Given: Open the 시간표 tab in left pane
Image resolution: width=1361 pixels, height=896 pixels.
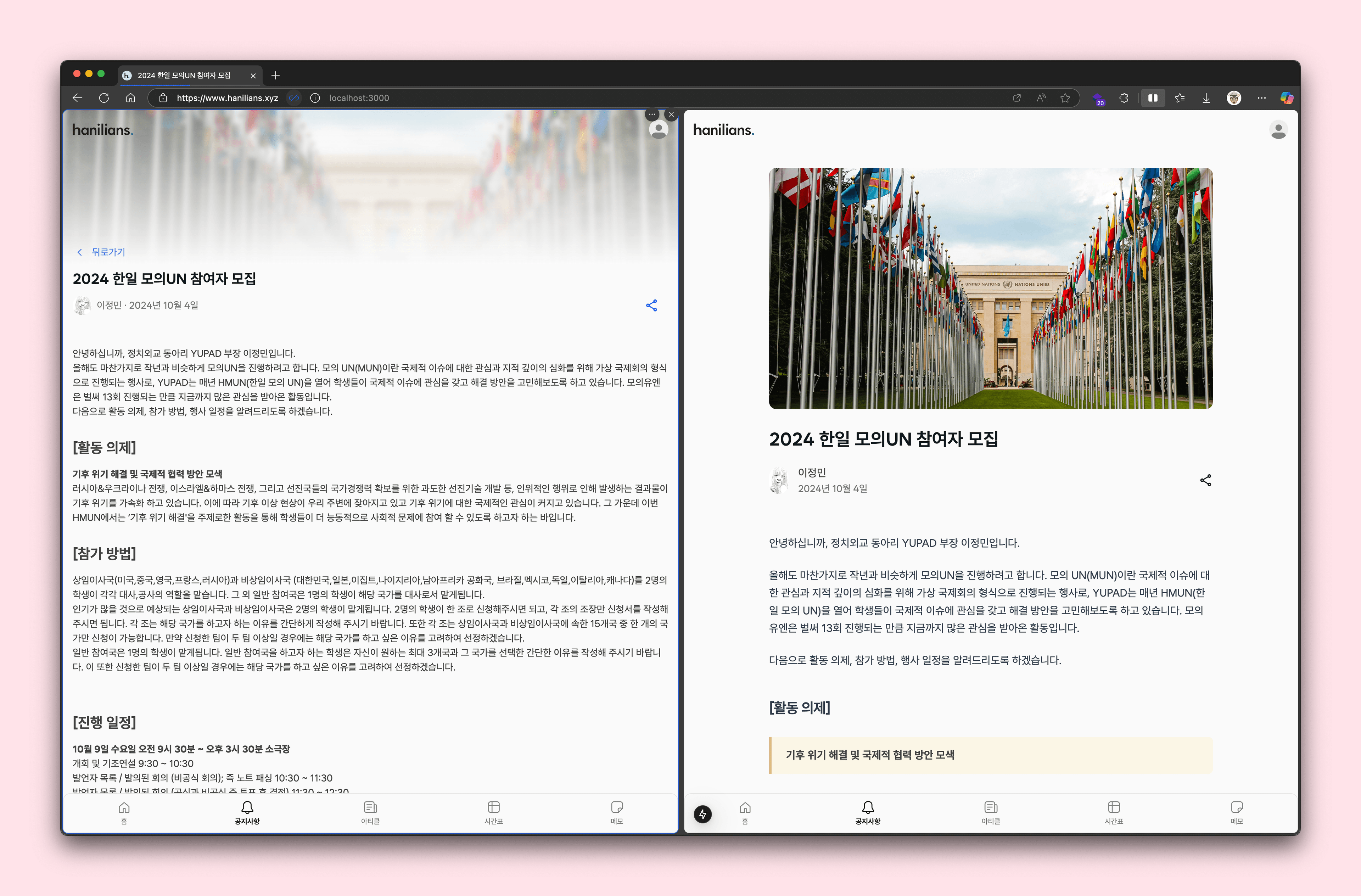Looking at the screenshot, I should tap(493, 812).
